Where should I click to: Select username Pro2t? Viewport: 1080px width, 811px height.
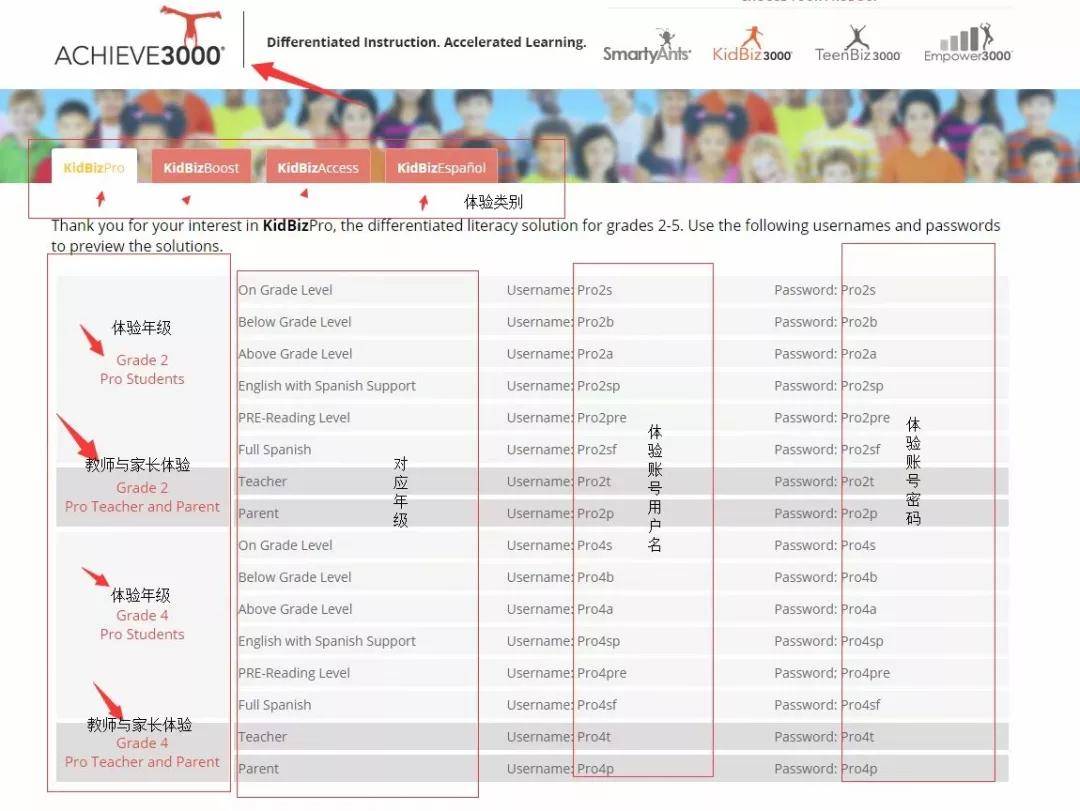point(594,481)
